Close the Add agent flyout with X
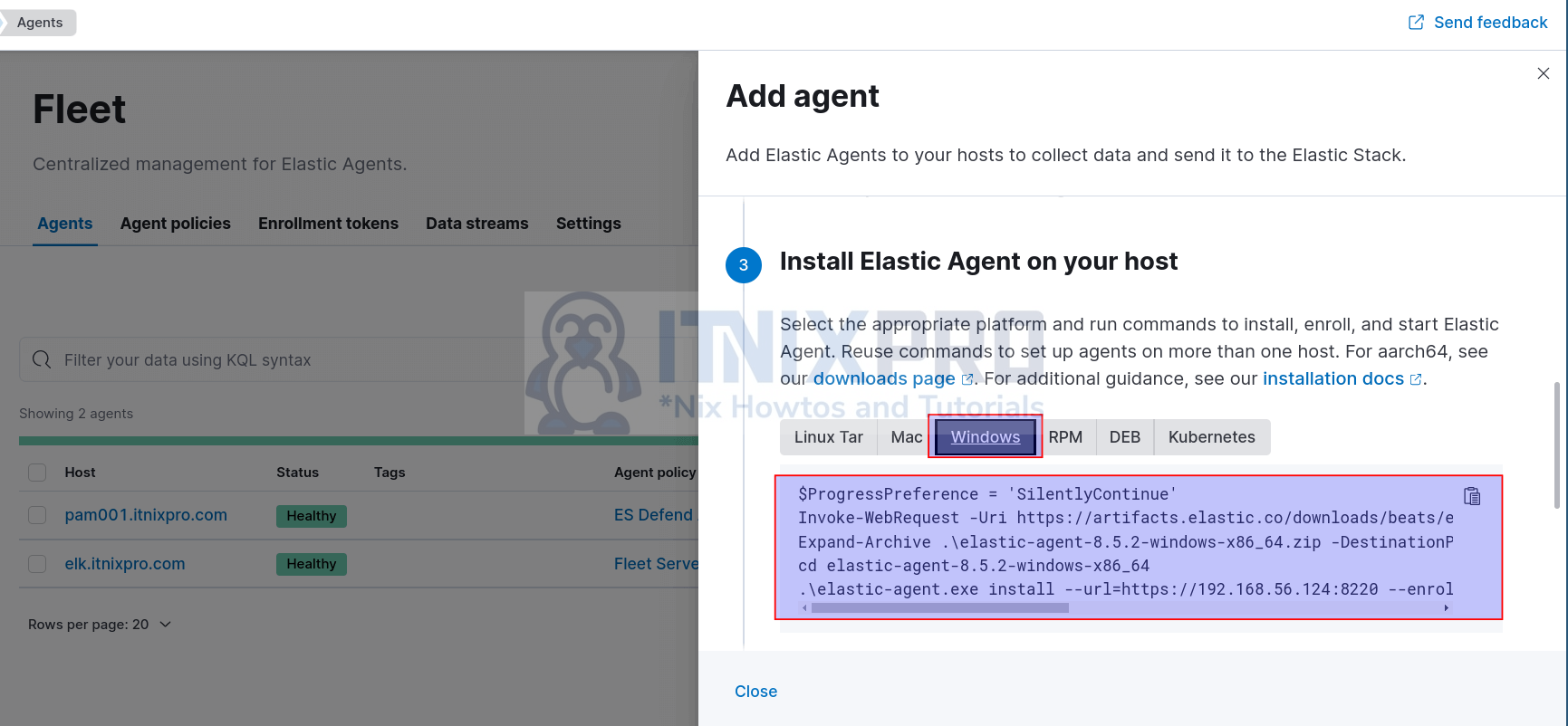The width and height of the screenshot is (1568, 726). [1544, 73]
